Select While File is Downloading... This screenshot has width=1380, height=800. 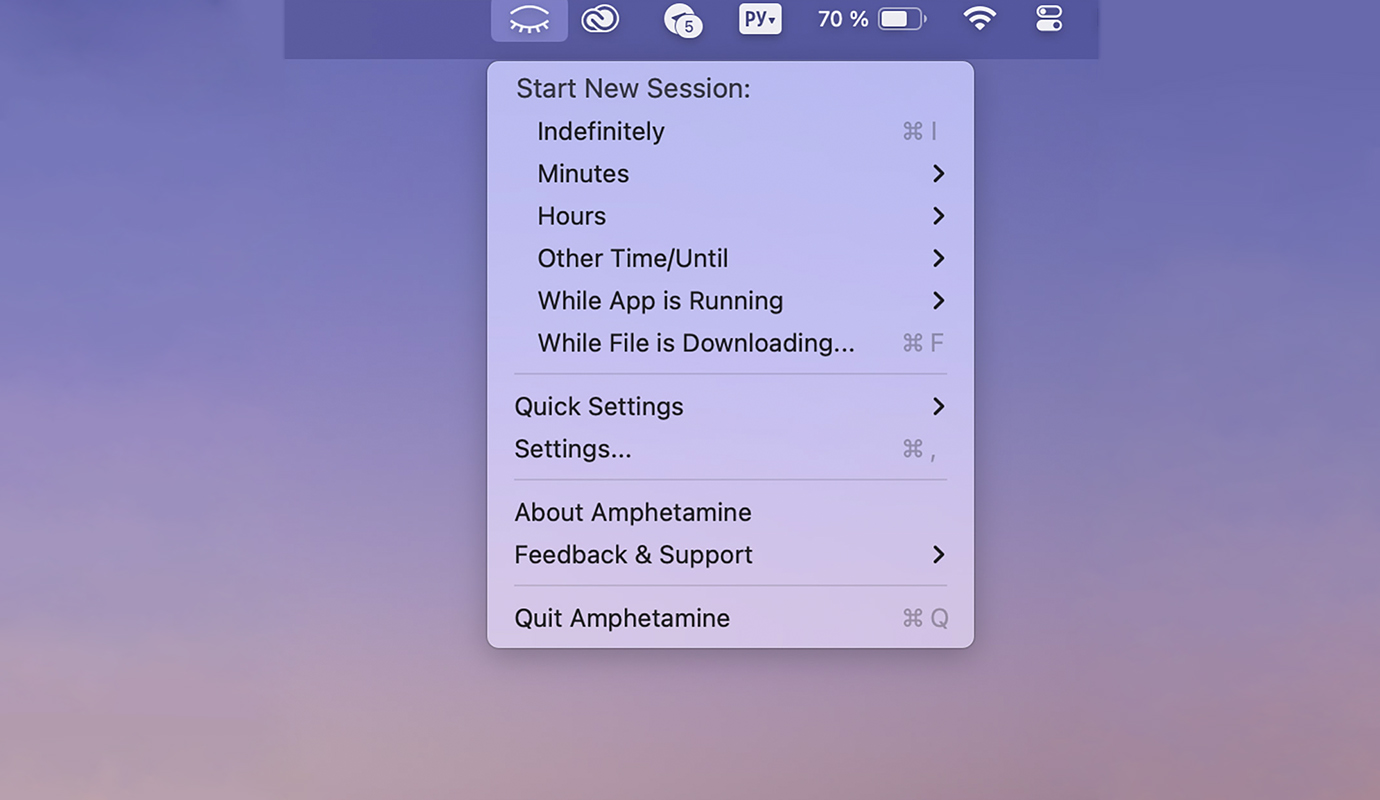pyautogui.click(x=730, y=343)
